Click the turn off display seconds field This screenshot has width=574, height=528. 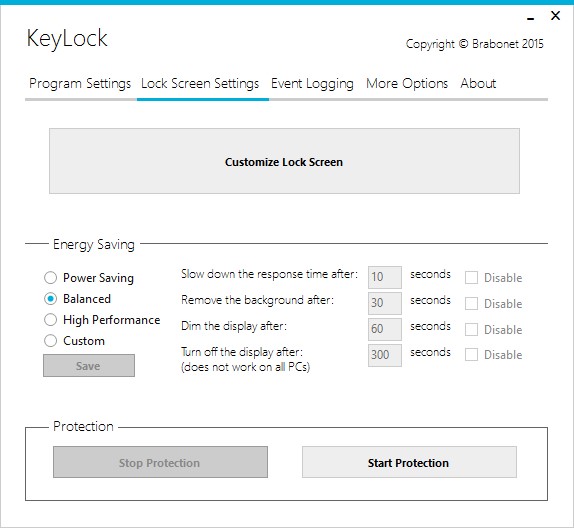coord(385,355)
